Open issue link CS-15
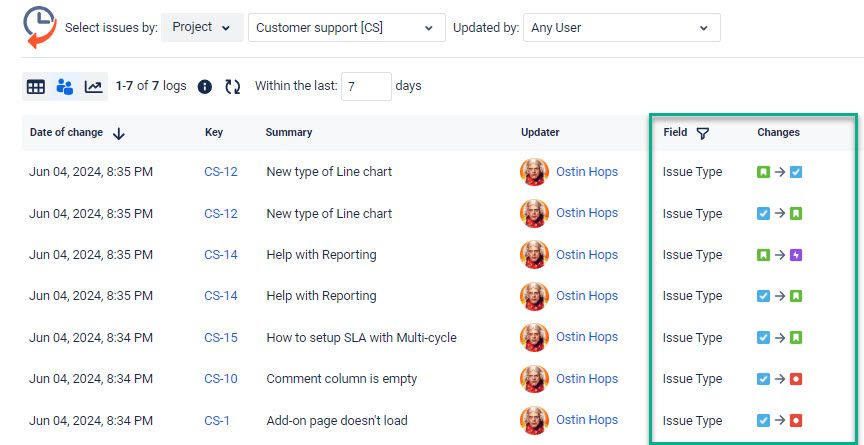This screenshot has height=445, width=864. (x=221, y=337)
